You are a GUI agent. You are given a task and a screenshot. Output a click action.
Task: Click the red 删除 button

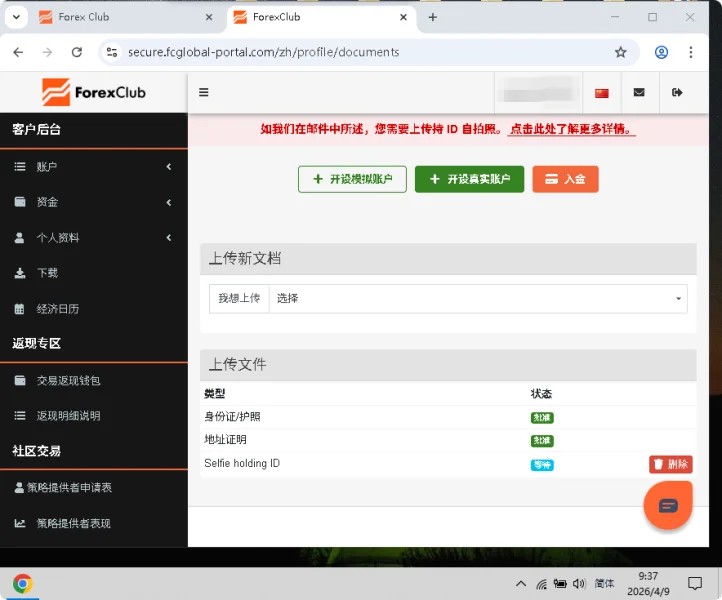pyautogui.click(x=671, y=464)
